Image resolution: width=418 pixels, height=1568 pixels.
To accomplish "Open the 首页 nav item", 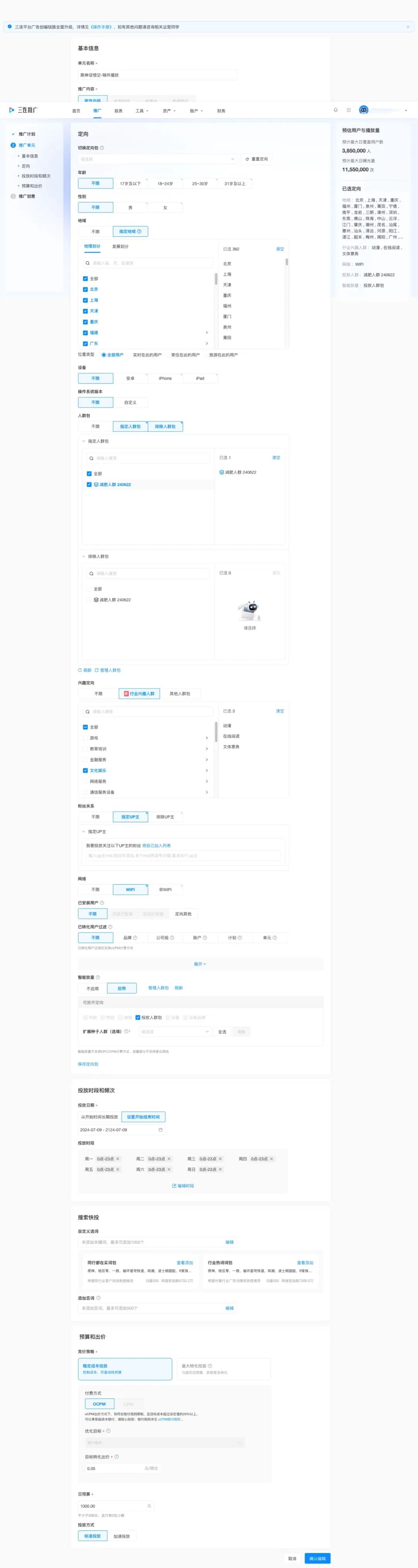I will 76,111.
